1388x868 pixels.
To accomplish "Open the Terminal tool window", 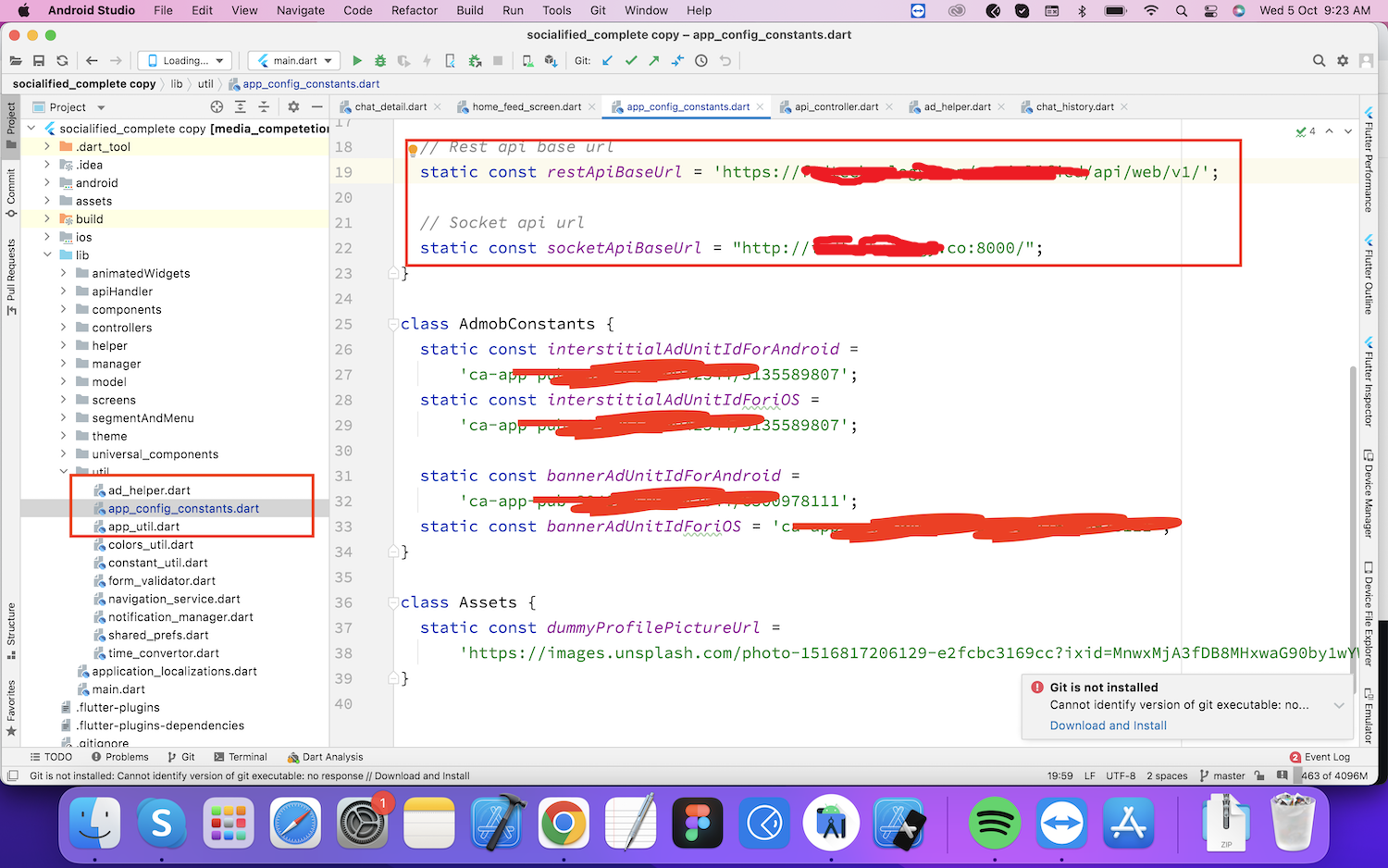I will coord(241,757).
